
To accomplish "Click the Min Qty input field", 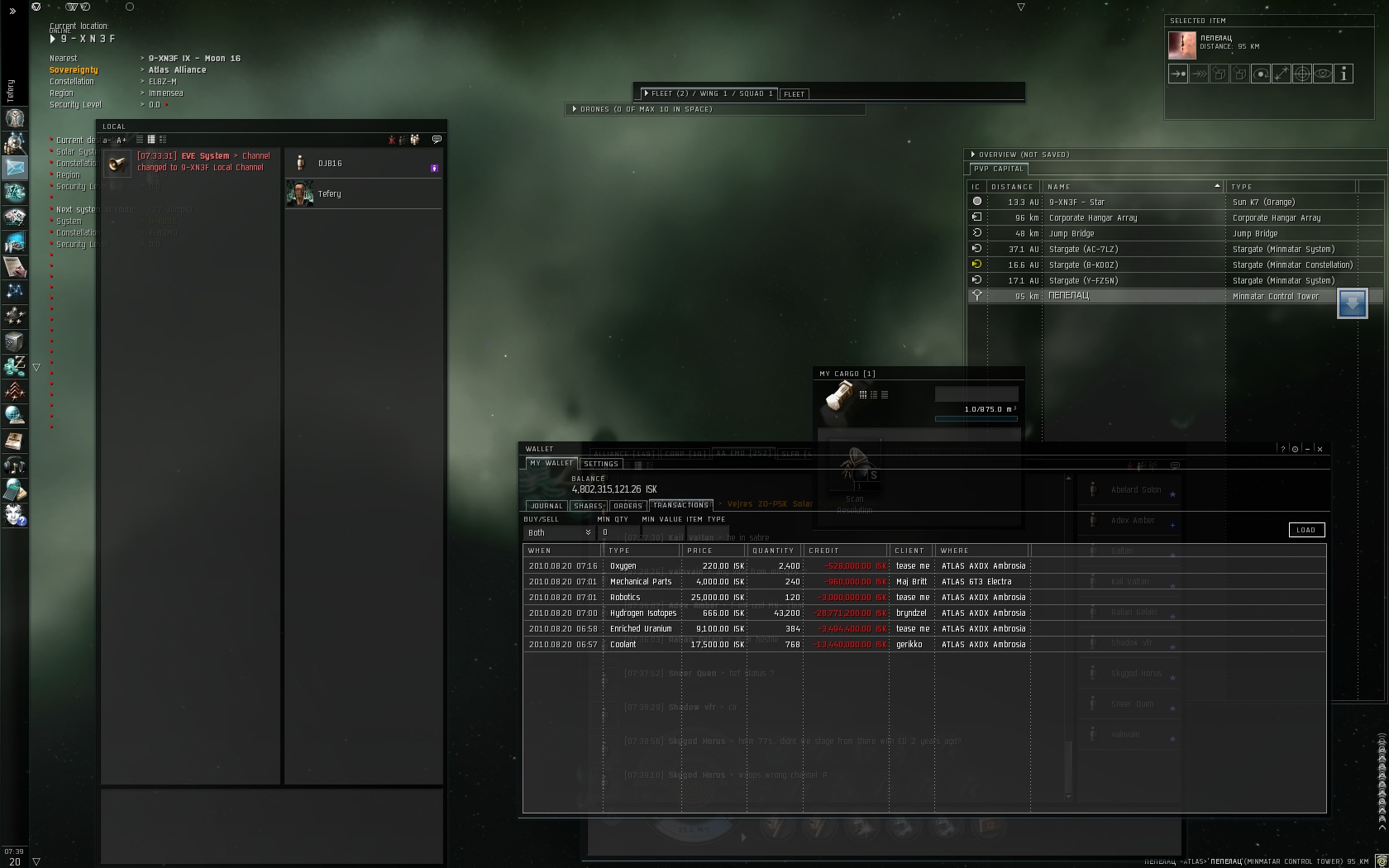I will pos(618,533).
